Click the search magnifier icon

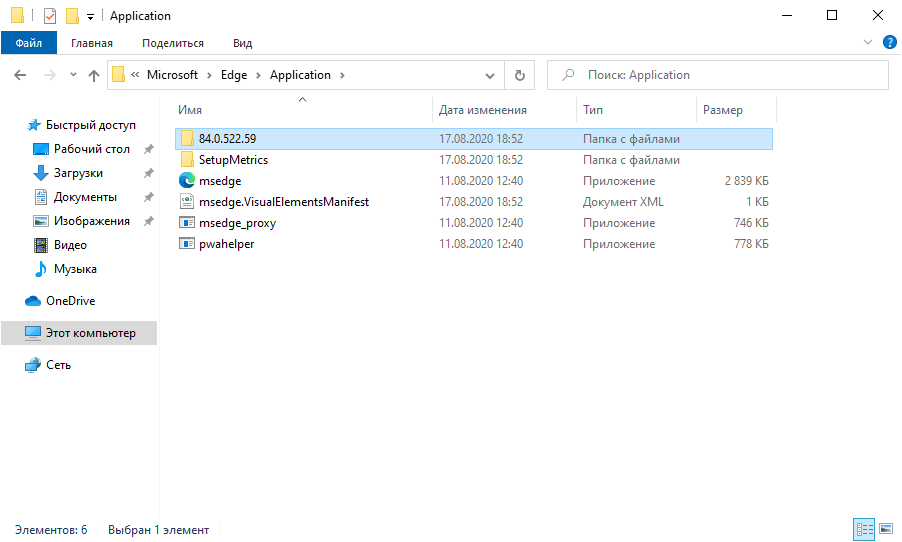point(568,75)
